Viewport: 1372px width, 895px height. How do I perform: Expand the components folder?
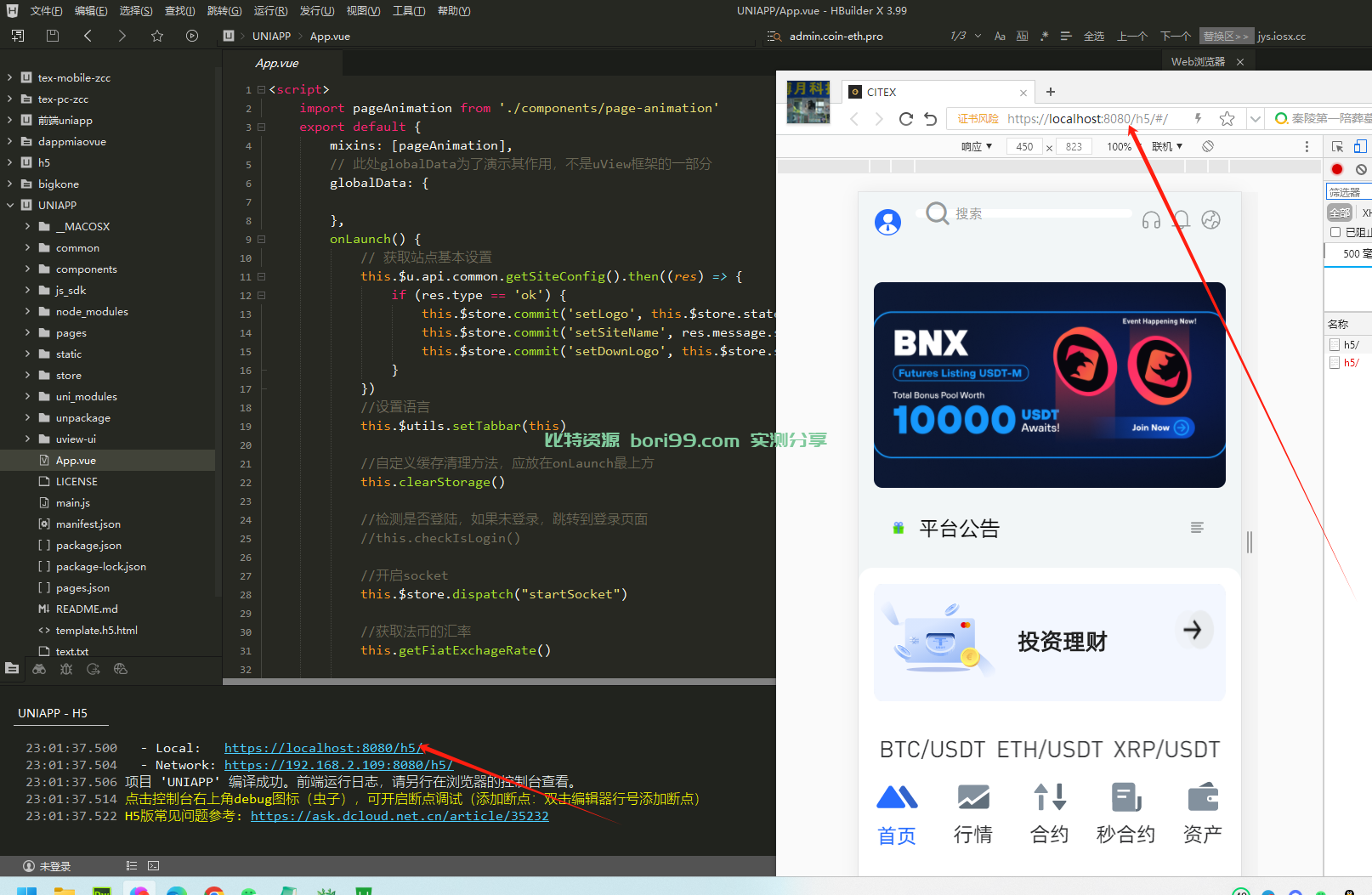27,269
